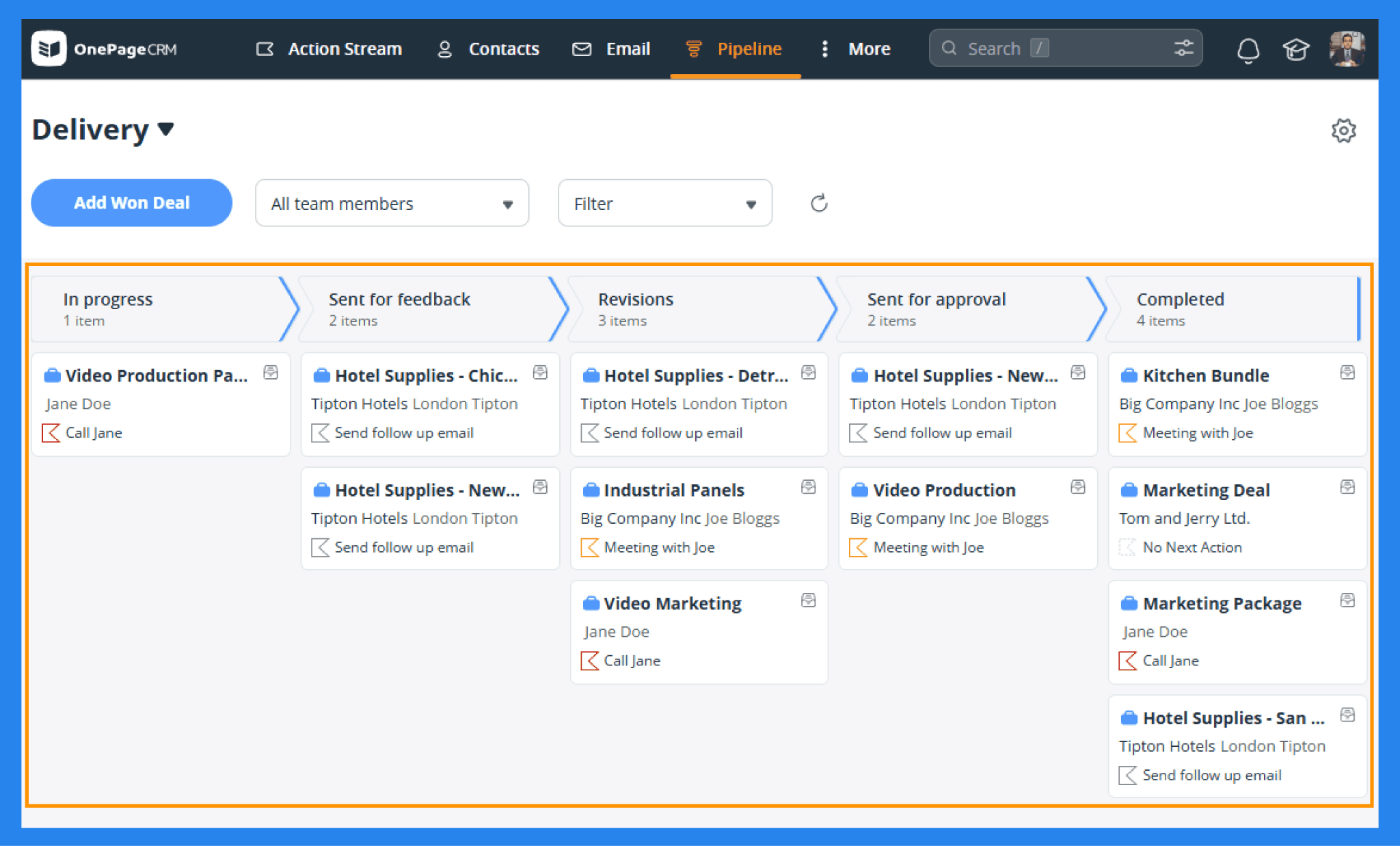Click archive icon on Video Production card
This screenshot has width=1400, height=846.
[1078, 487]
